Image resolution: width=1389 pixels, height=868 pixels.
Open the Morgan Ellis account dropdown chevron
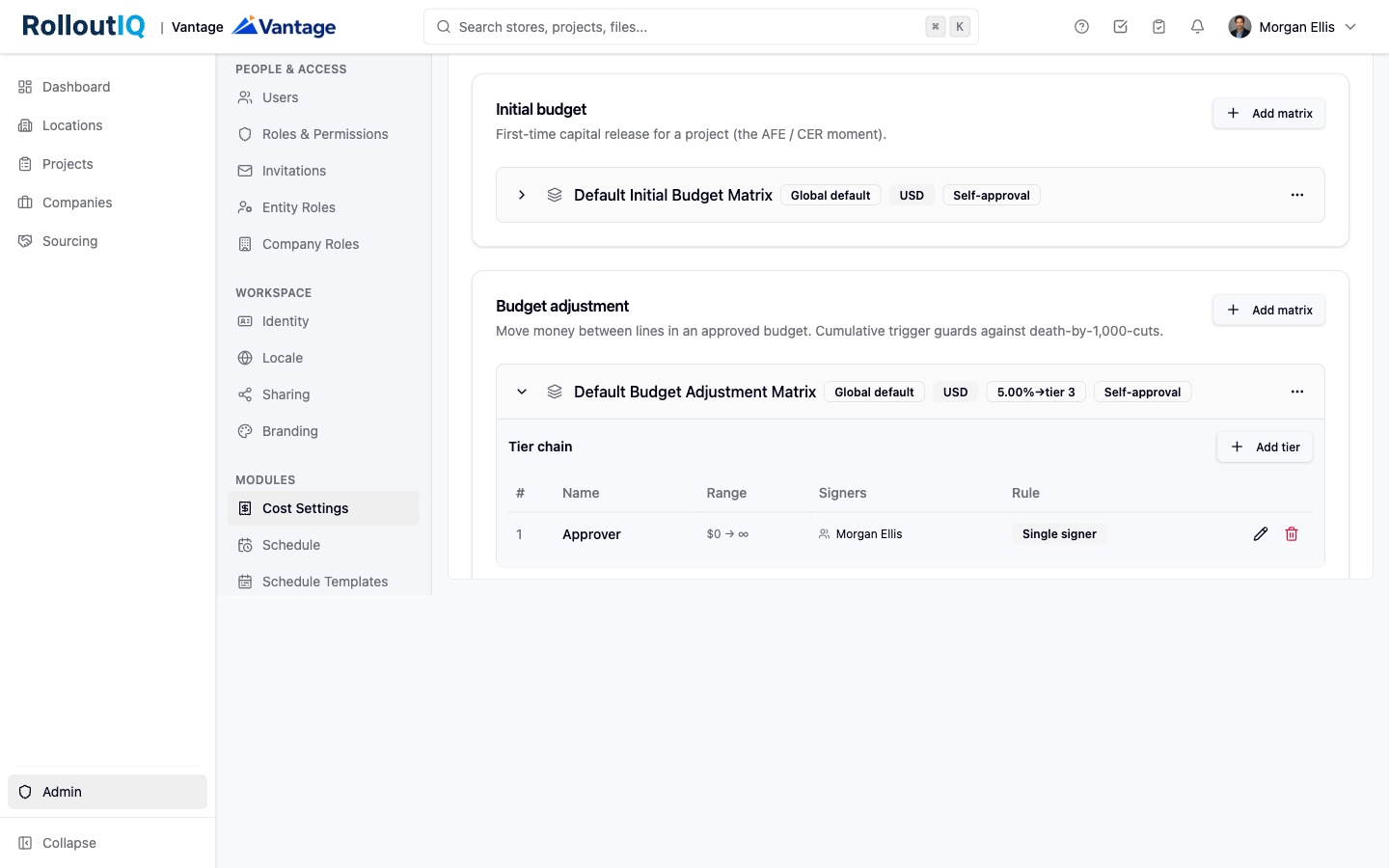pos(1350,27)
